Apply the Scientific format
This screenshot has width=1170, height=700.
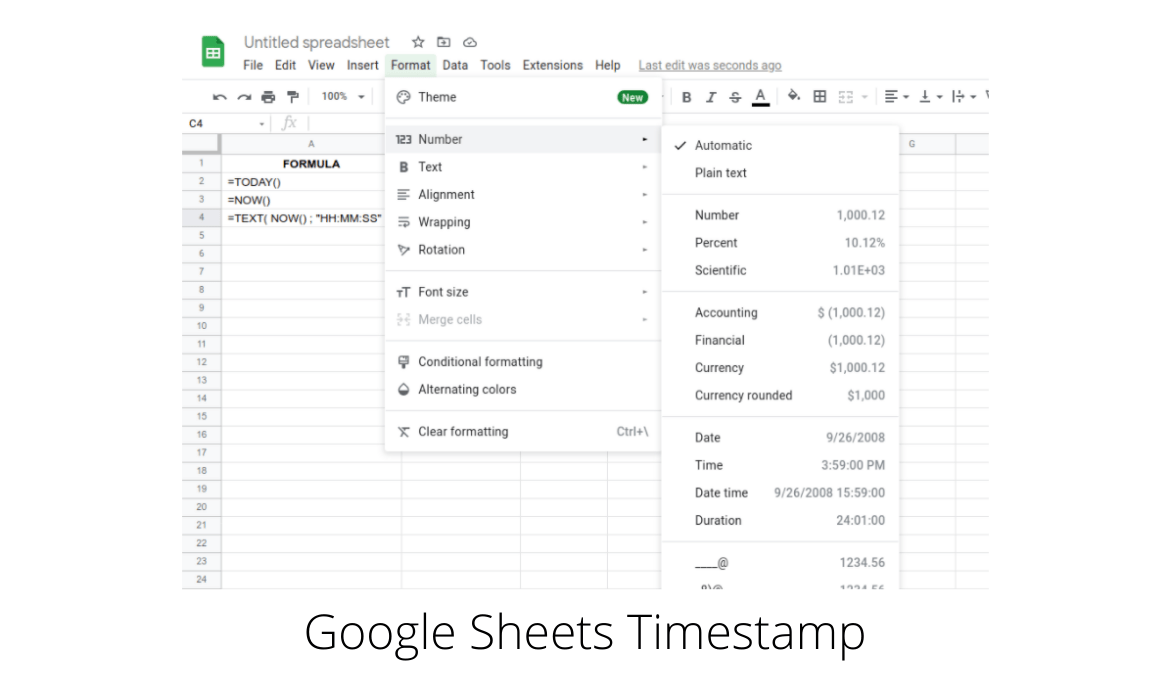[780, 270]
